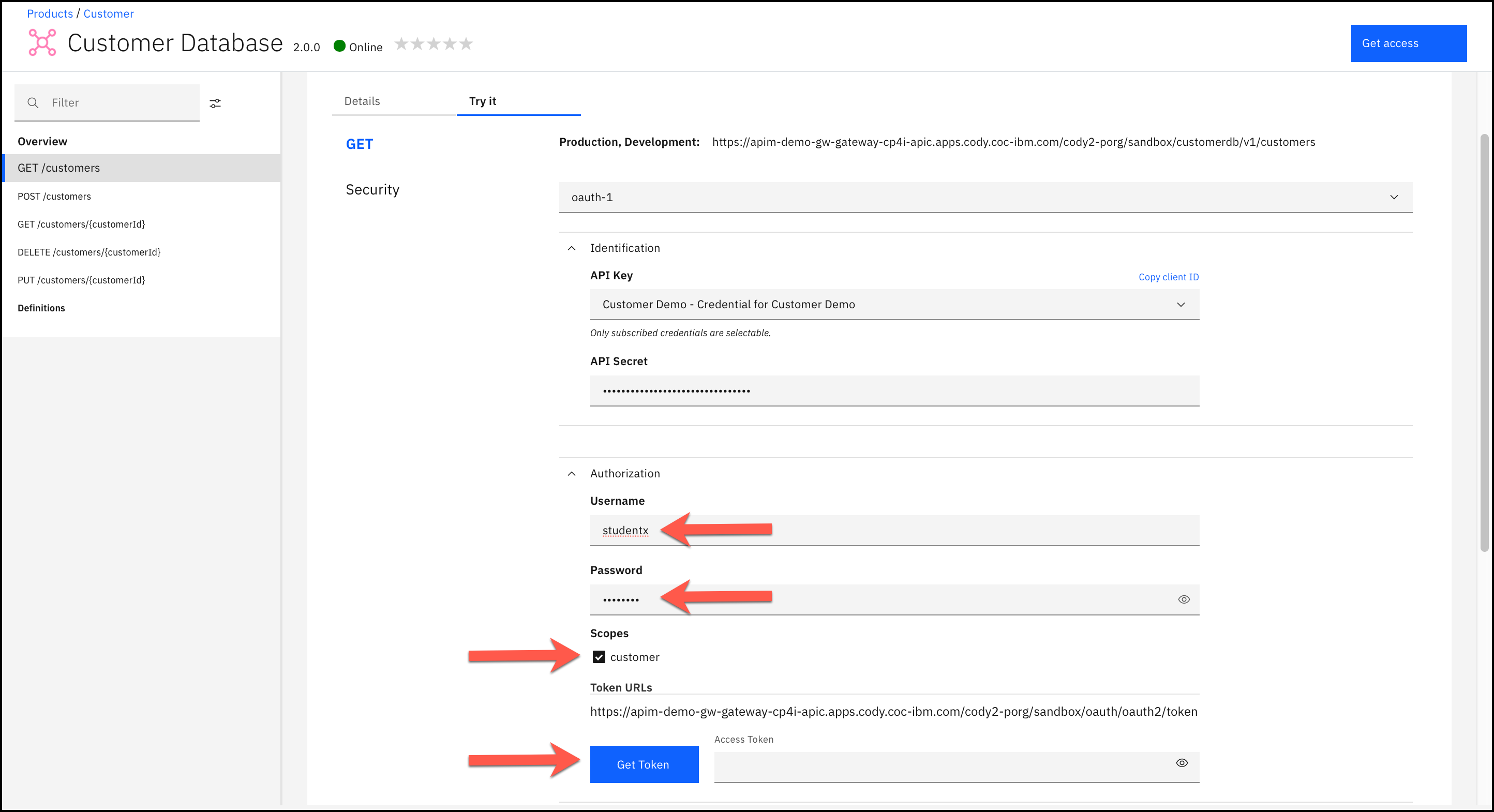This screenshot has height=812, width=1494.
Task: Select POST /customers in the sidebar
Action: click(x=54, y=196)
